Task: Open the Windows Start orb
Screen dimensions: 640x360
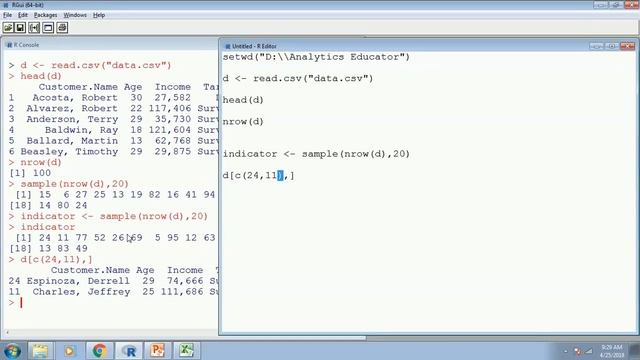Action: [12, 351]
